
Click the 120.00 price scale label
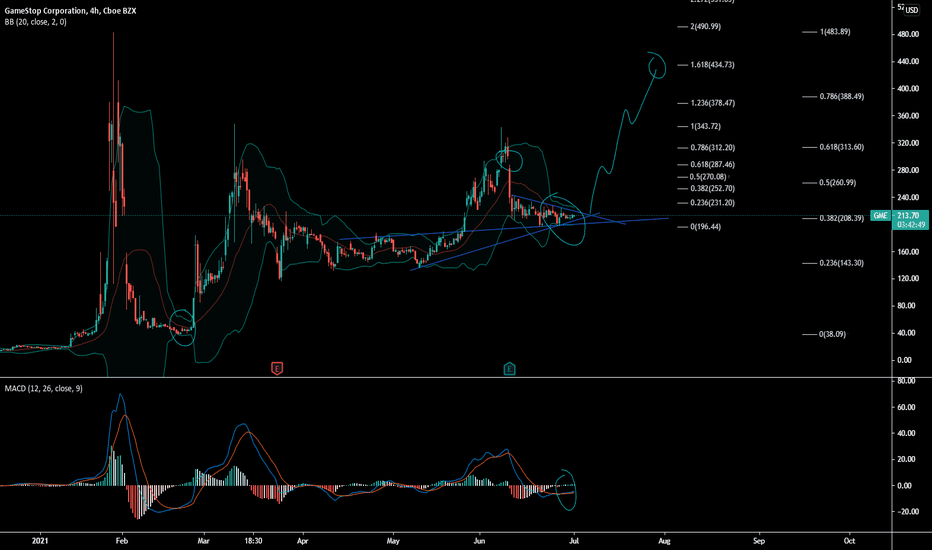click(x=908, y=279)
